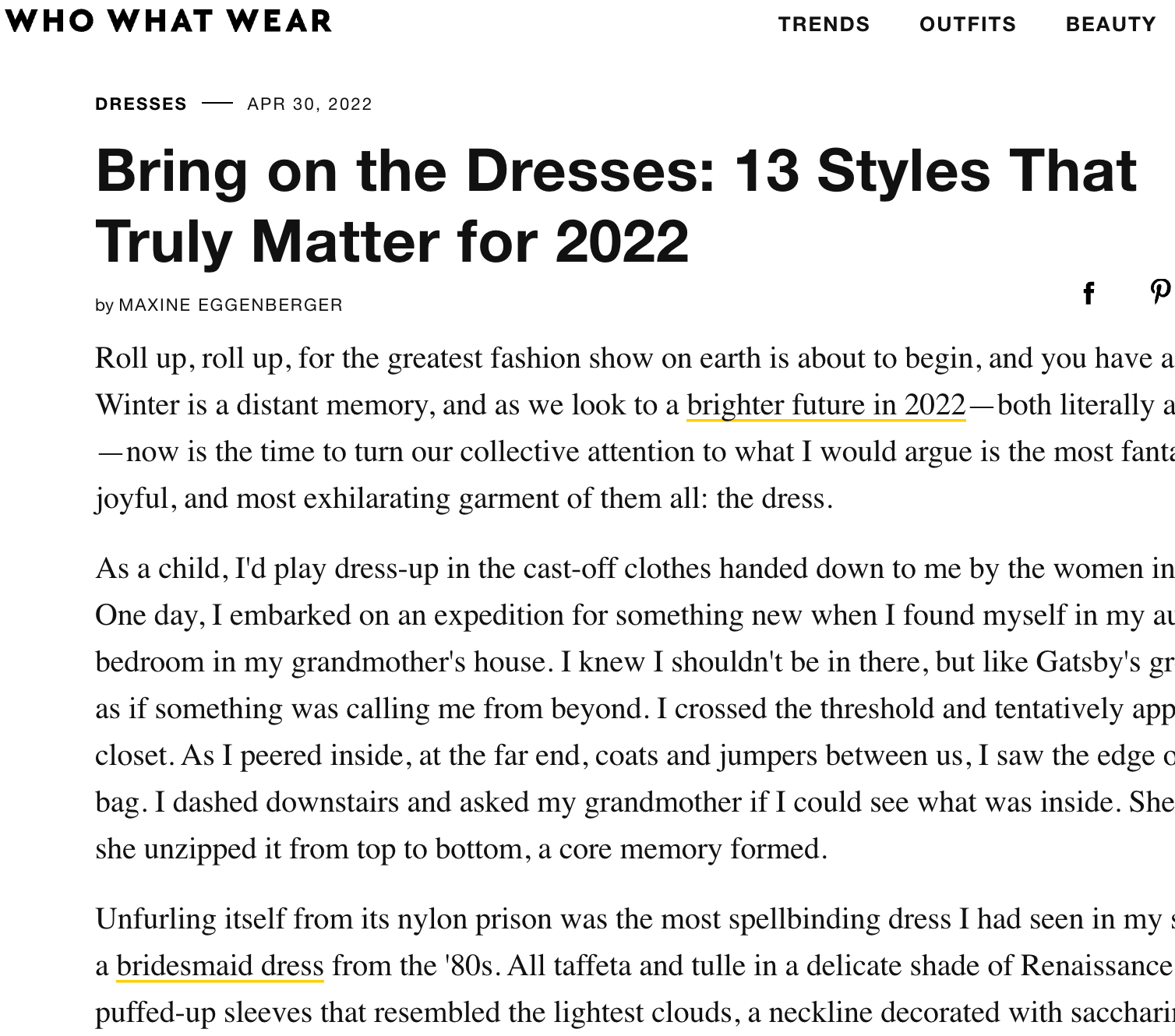Image resolution: width=1175 pixels, height=1036 pixels.
Task: Click the APR 30, 2022 publication date
Action: (309, 104)
